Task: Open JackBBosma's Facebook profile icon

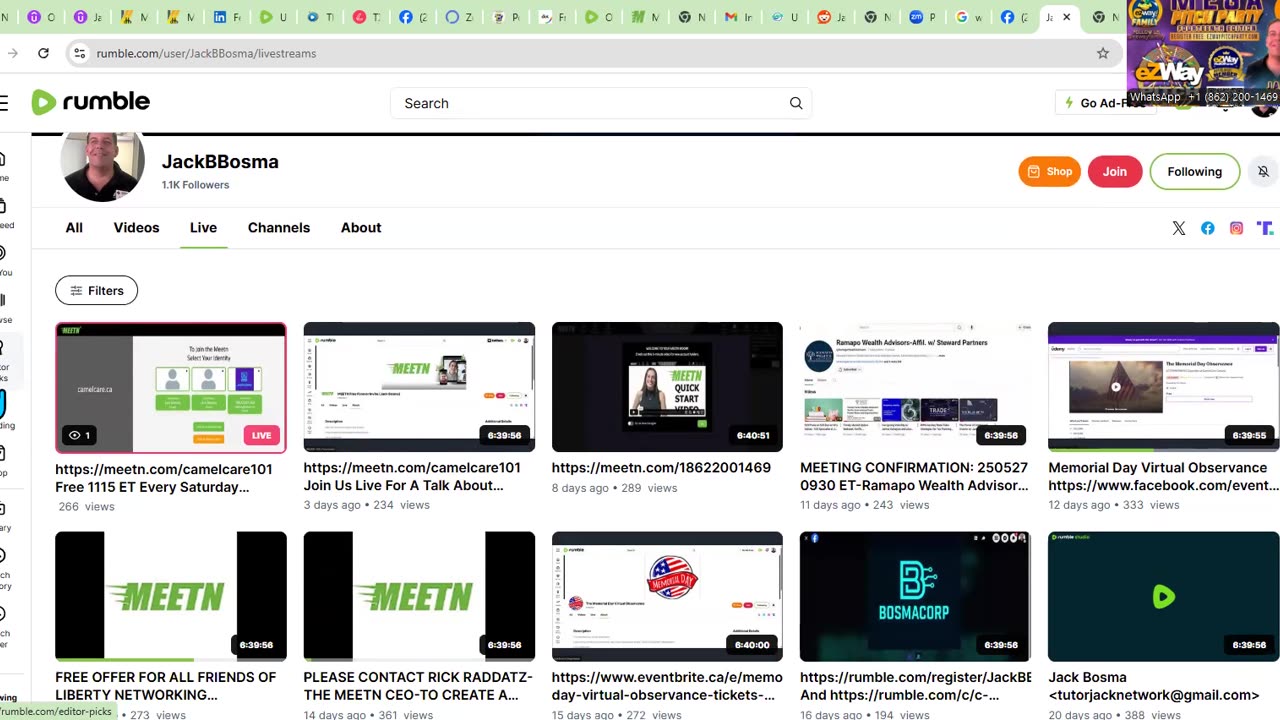Action: pyautogui.click(x=1208, y=228)
